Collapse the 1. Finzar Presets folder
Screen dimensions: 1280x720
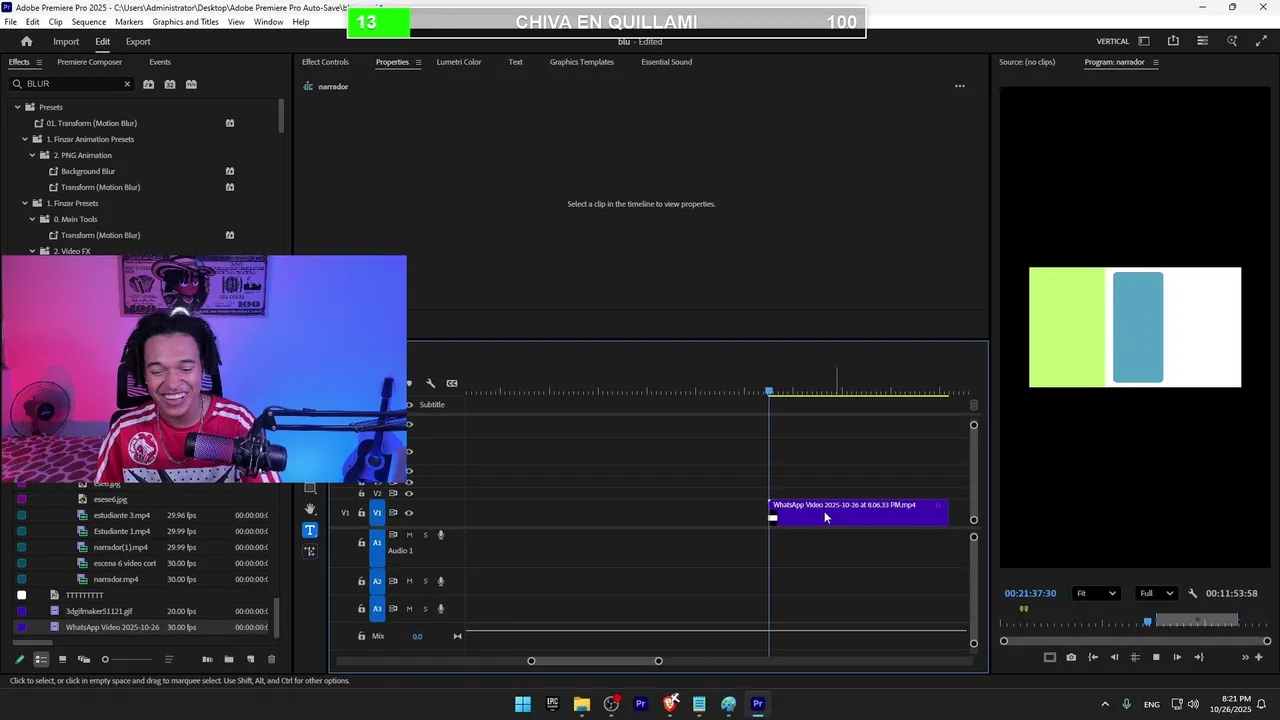25,203
